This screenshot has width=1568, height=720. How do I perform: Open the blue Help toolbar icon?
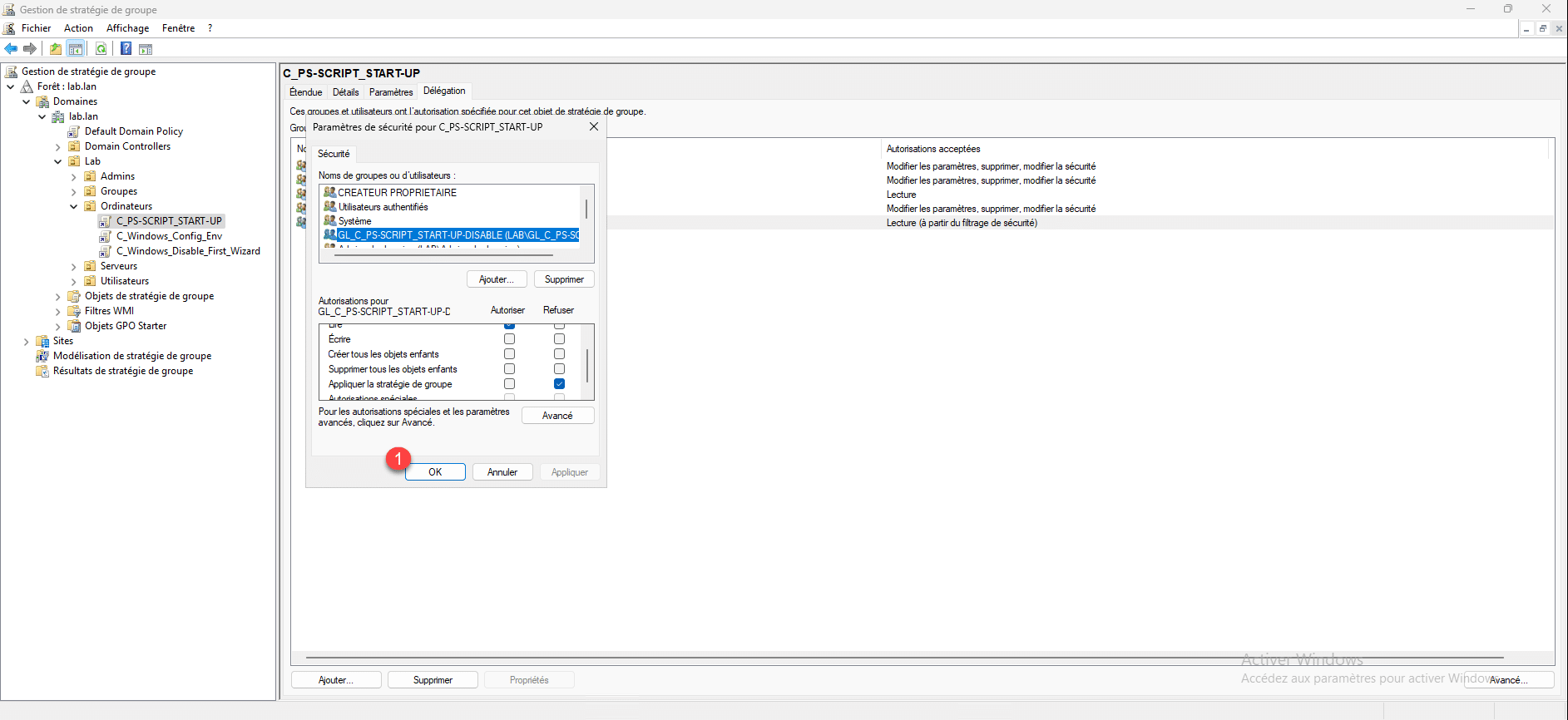tap(126, 49)
